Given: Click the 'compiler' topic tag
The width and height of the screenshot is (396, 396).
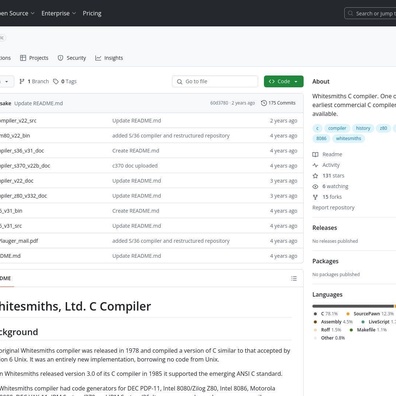Looking at the screenshot, I should coord(337,128).
